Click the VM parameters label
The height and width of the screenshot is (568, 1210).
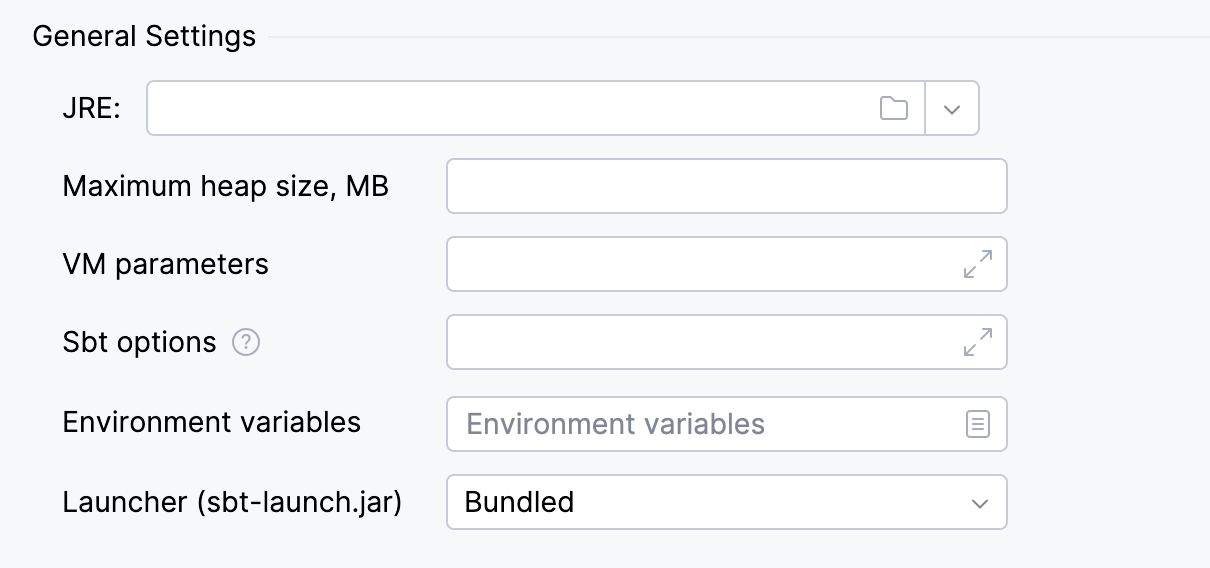point(165,264)
